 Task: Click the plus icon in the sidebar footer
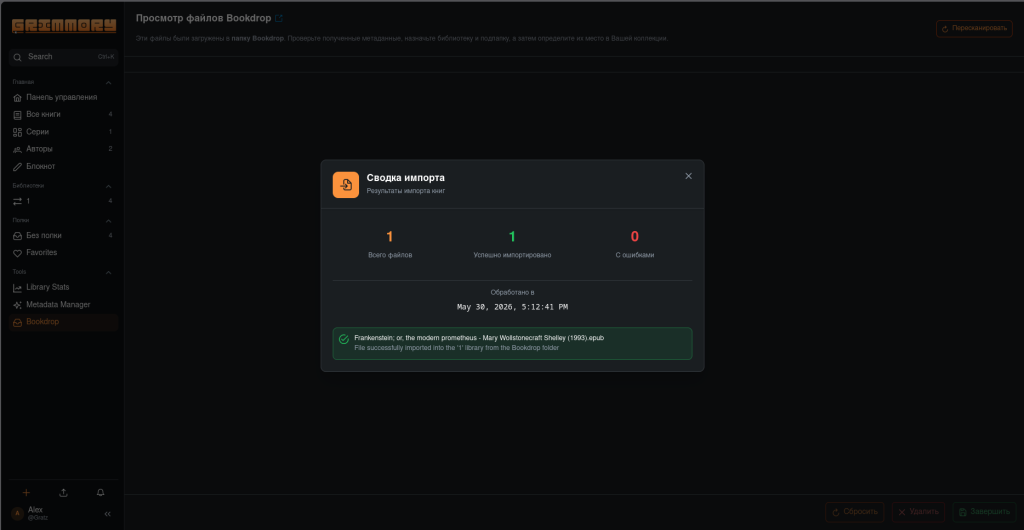point(26,493)
